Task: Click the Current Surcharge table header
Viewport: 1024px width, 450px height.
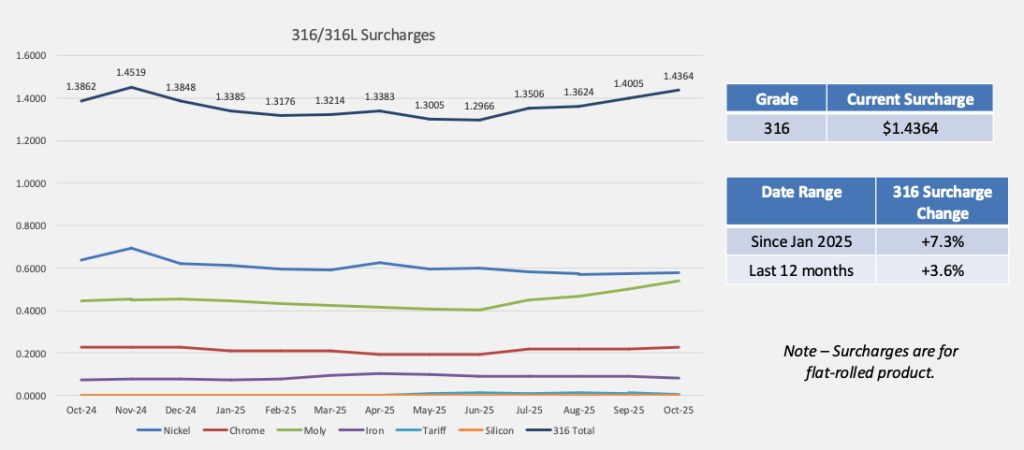Action: coord(910,98)
